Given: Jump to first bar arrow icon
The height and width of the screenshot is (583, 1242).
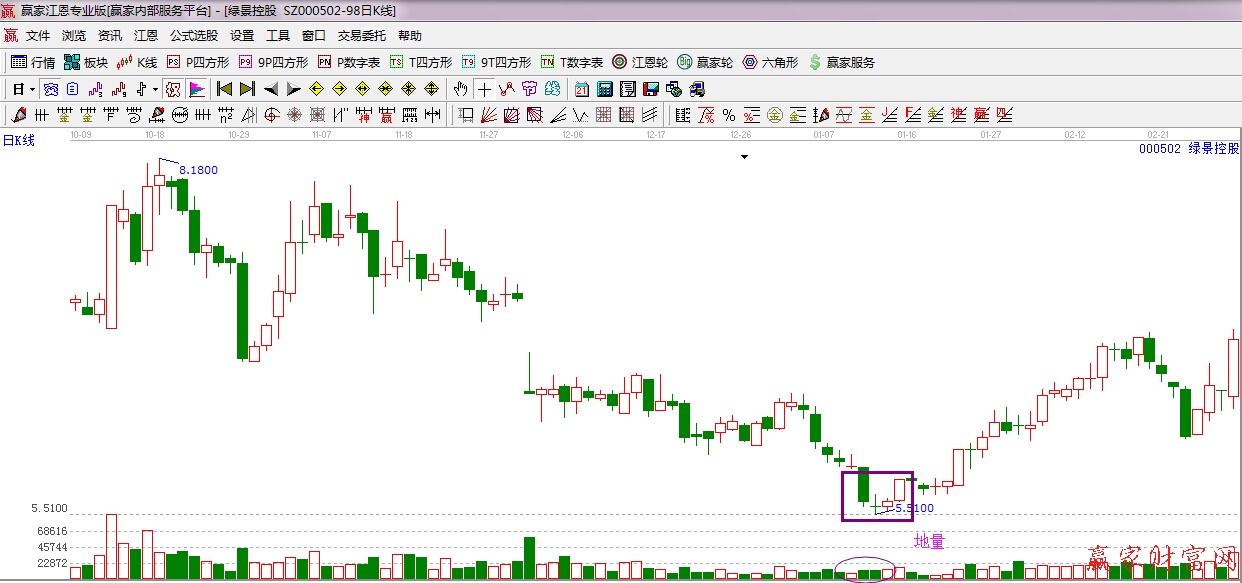Looking at the screenshot, I should pyautogui.click(x=224, y=89).
